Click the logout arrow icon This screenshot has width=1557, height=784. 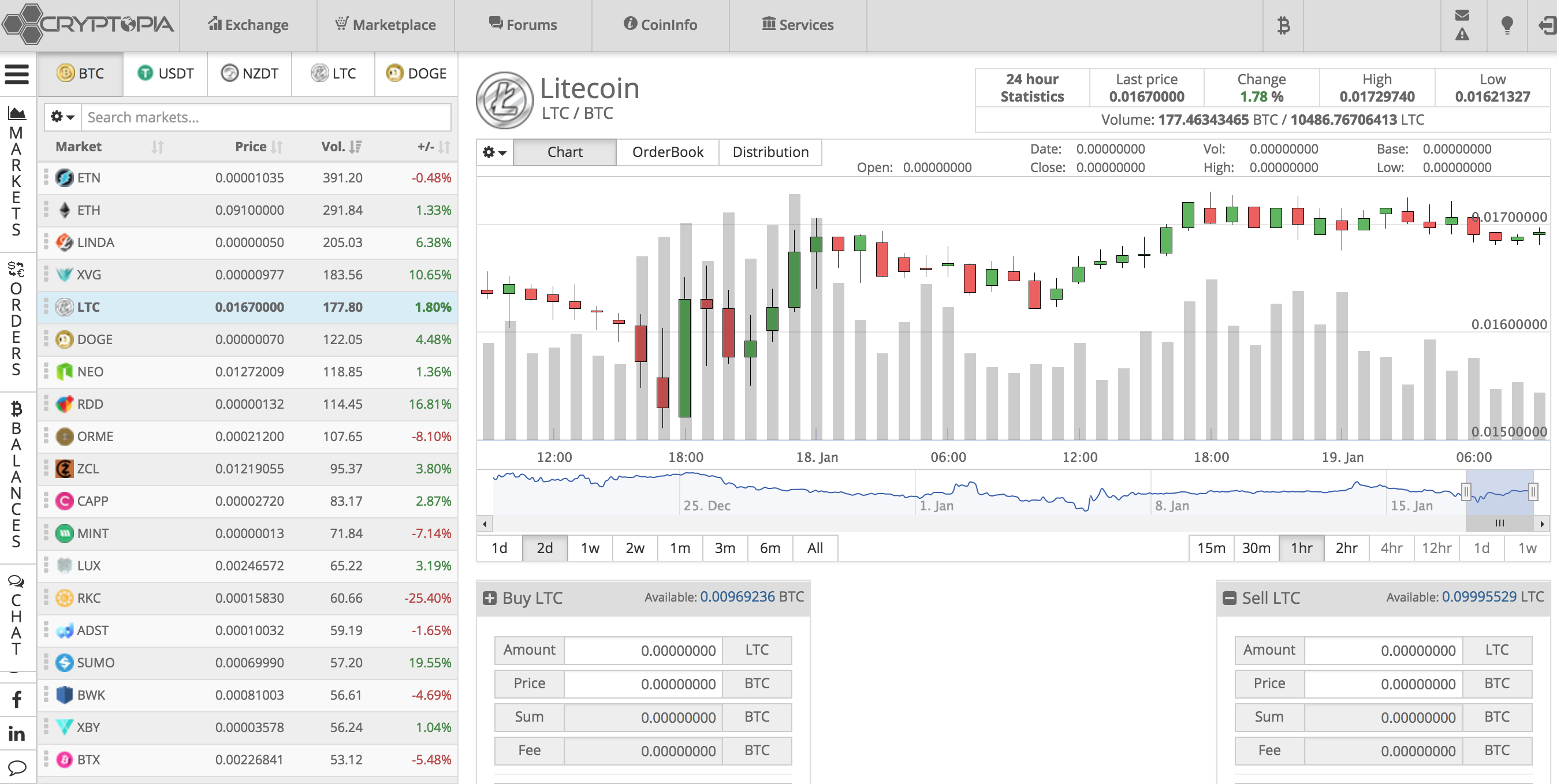1547,25
